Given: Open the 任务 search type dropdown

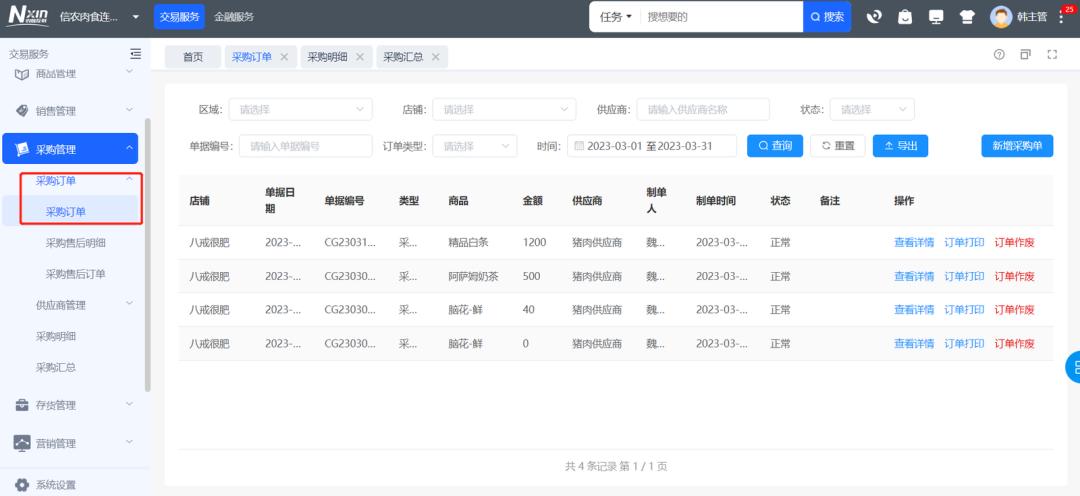Looking at the screenshot, I should coord(615,17).
